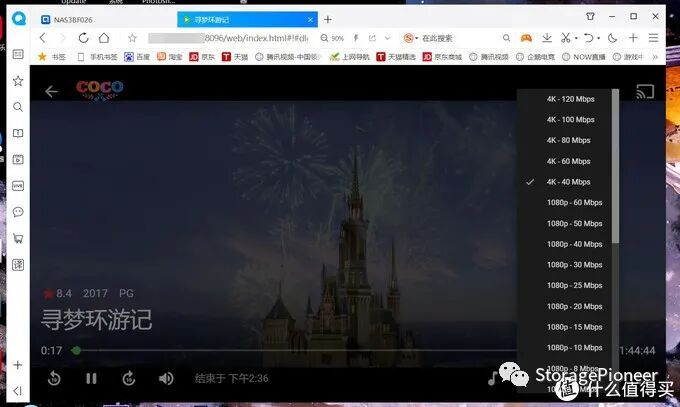Screen dimensions: 680x407
Task: Expand the address bar dropdown chevron
Action: point(388,38)
